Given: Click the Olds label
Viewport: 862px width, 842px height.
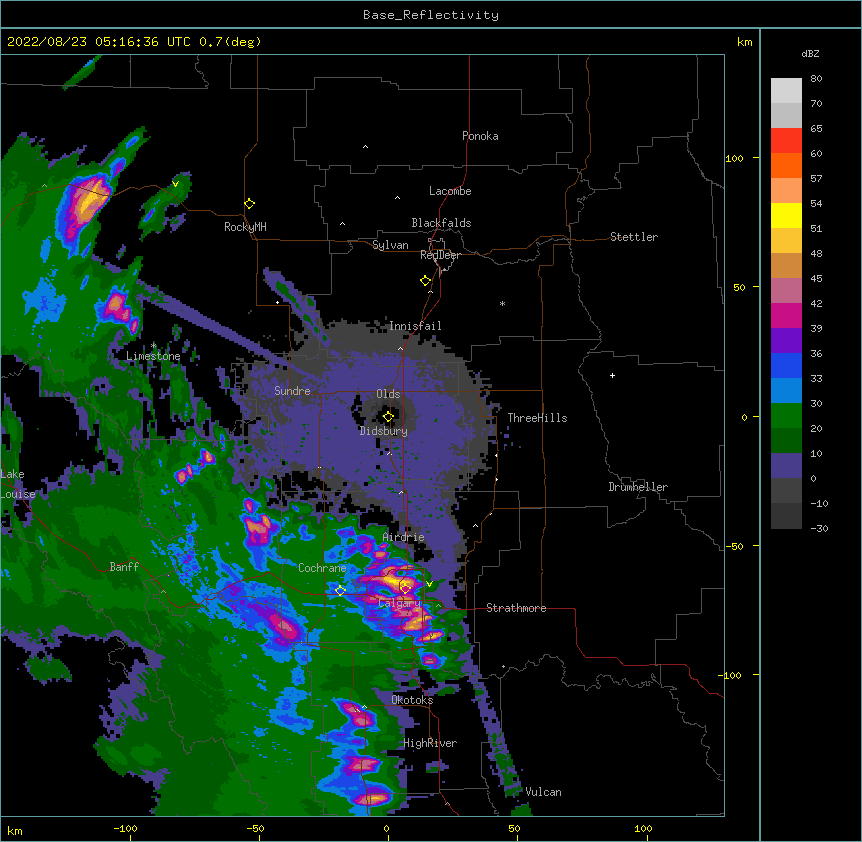Looking at the screenshot, I should click(x=388, y=394).
